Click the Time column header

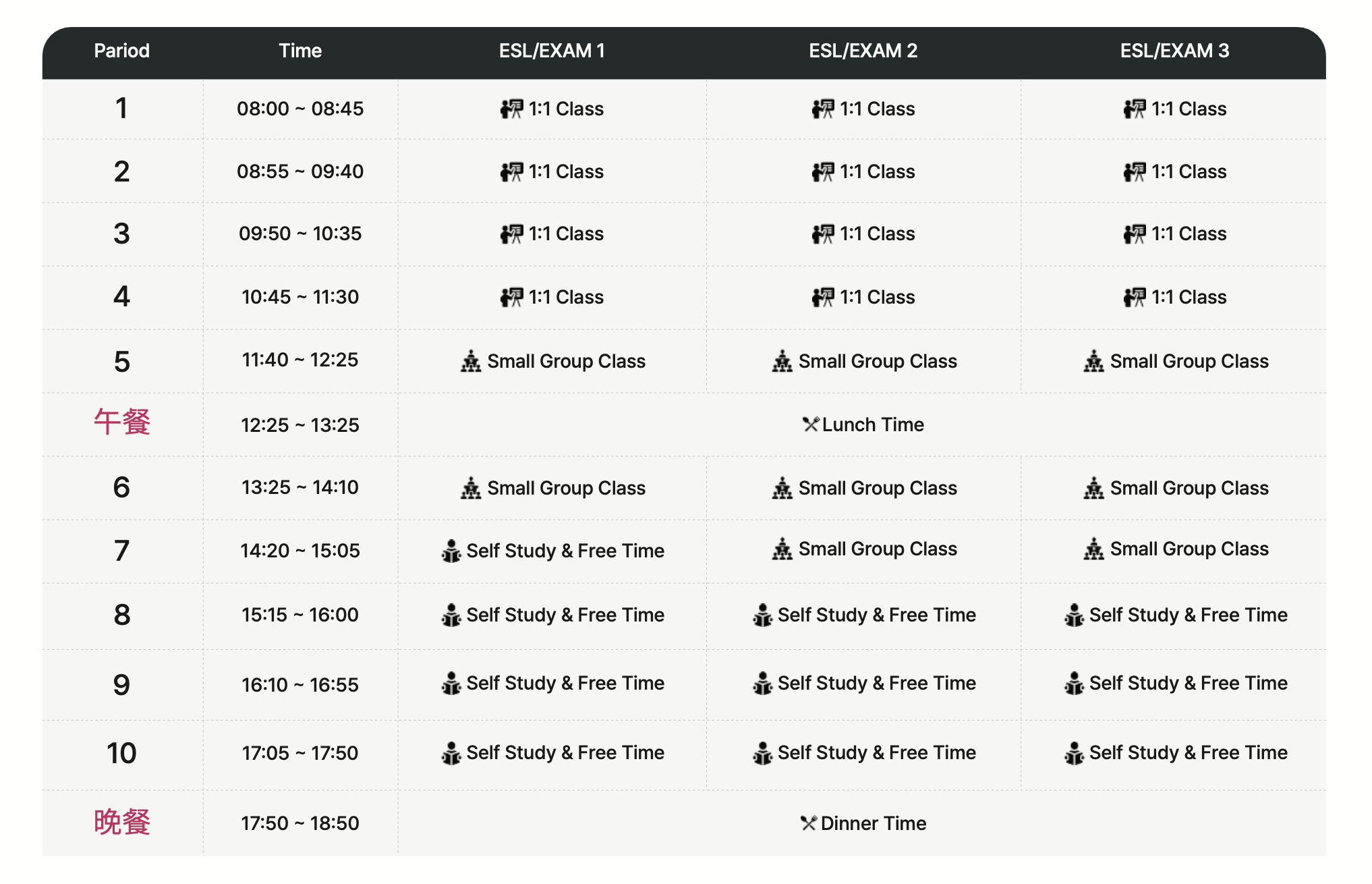coord(300,51)
